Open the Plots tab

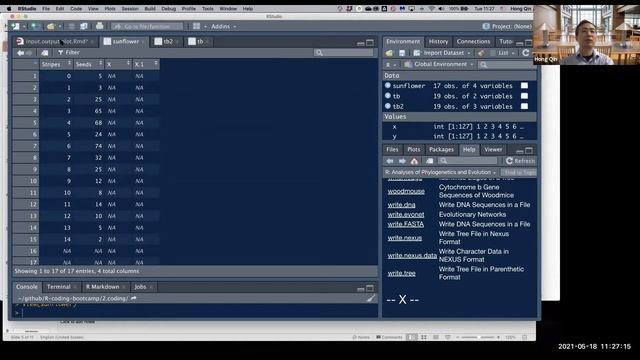pos(413,150)
